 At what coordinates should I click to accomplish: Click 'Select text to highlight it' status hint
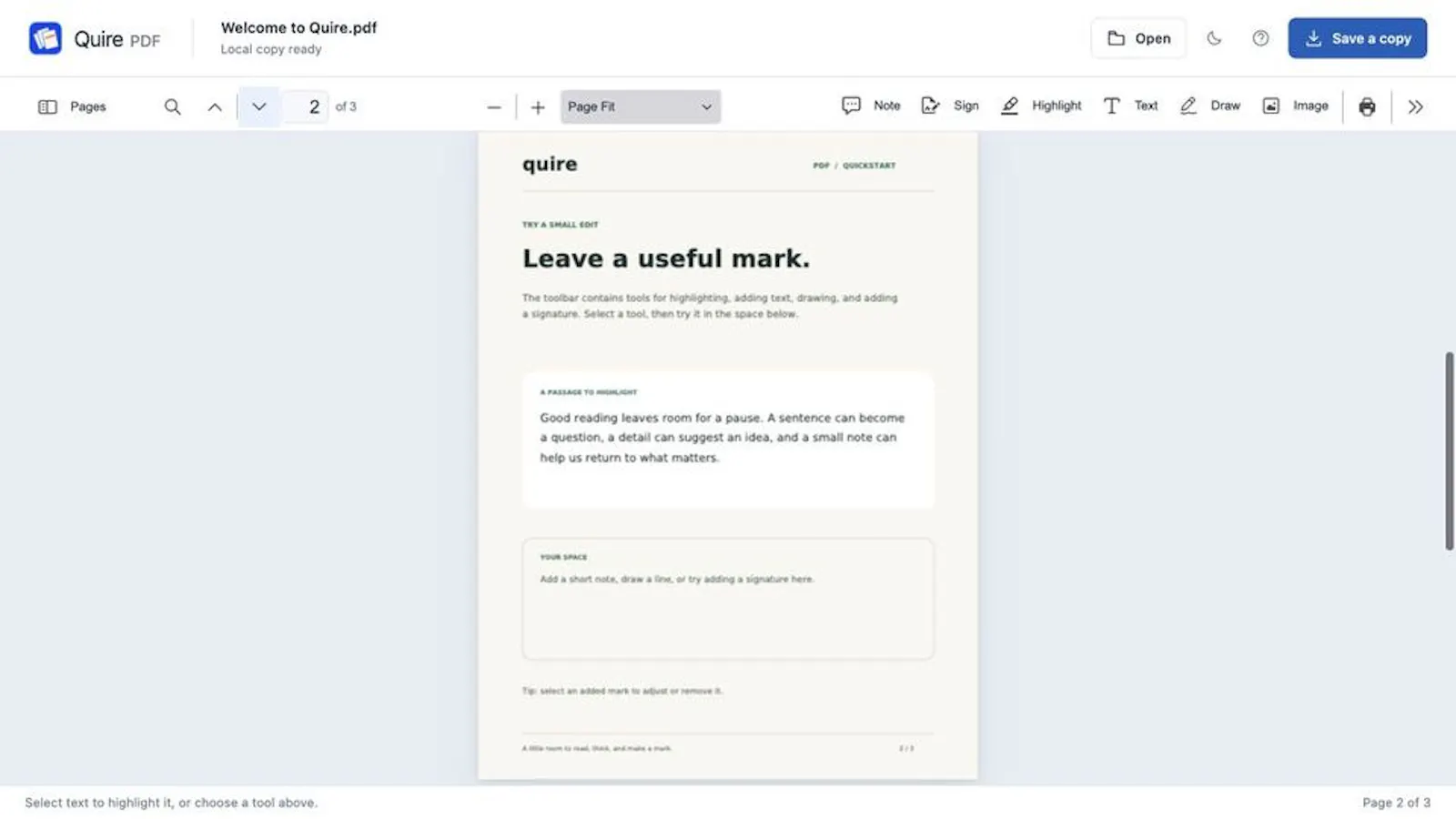pos(171,803)
